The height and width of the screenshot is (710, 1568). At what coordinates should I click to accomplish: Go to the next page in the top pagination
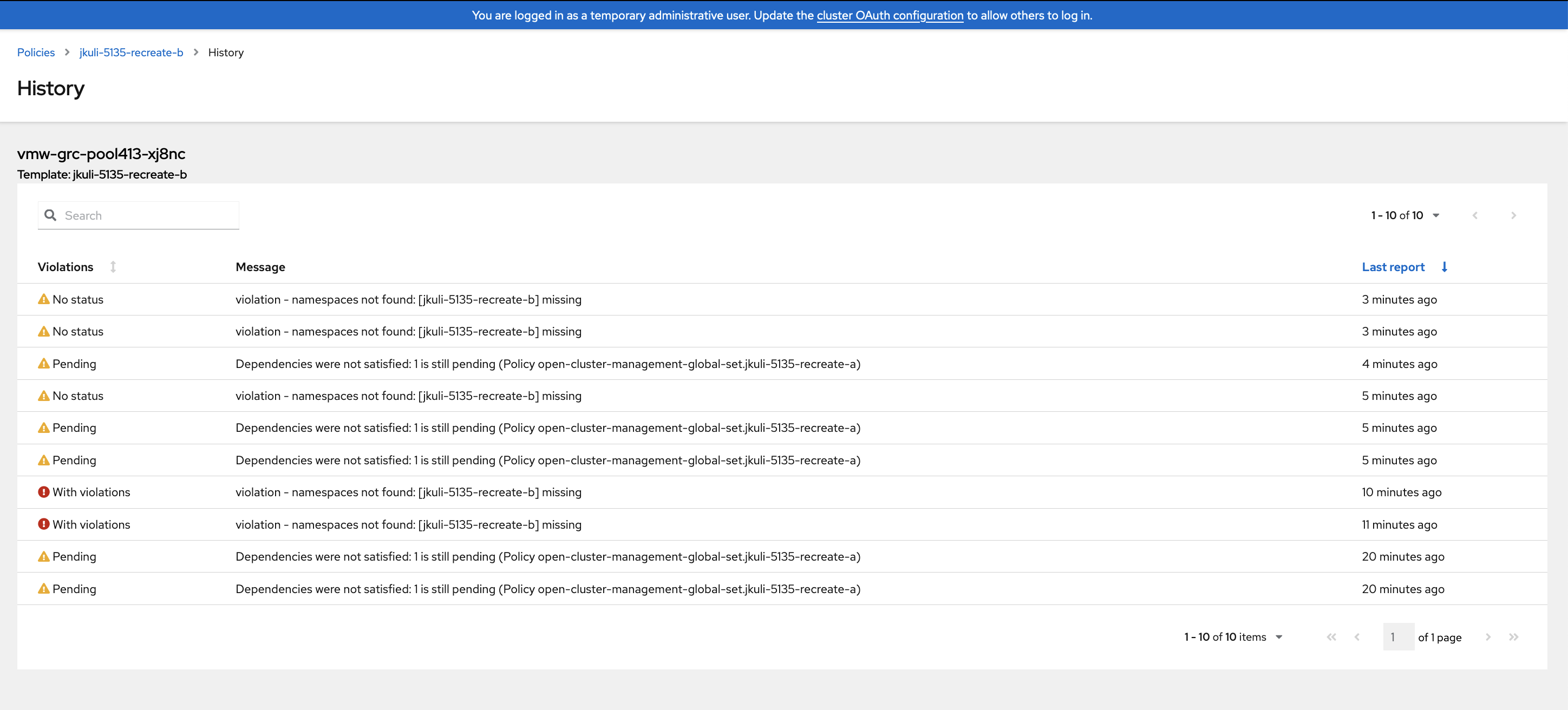tap(1513, 215)
